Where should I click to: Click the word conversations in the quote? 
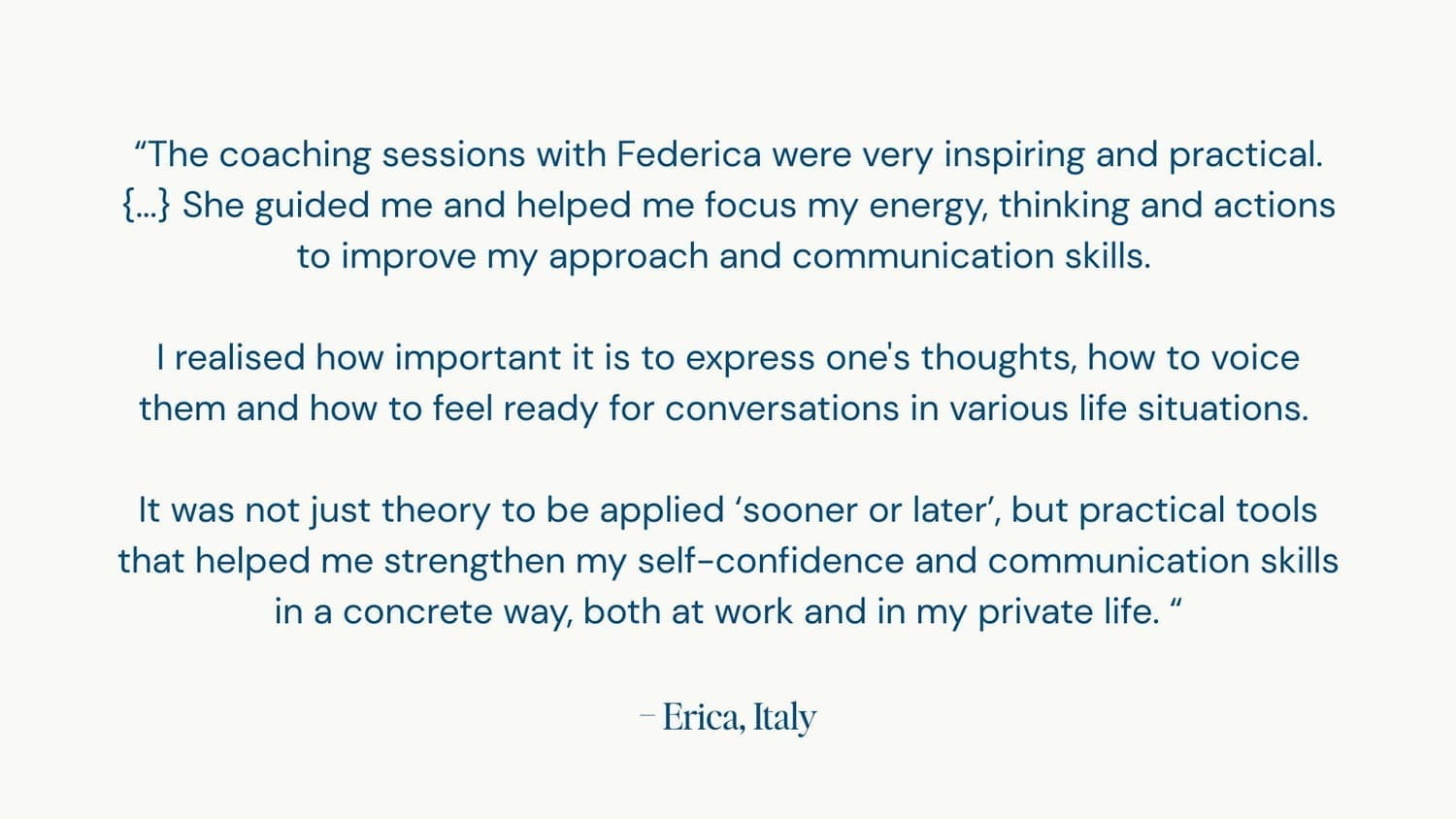point(781,409)
